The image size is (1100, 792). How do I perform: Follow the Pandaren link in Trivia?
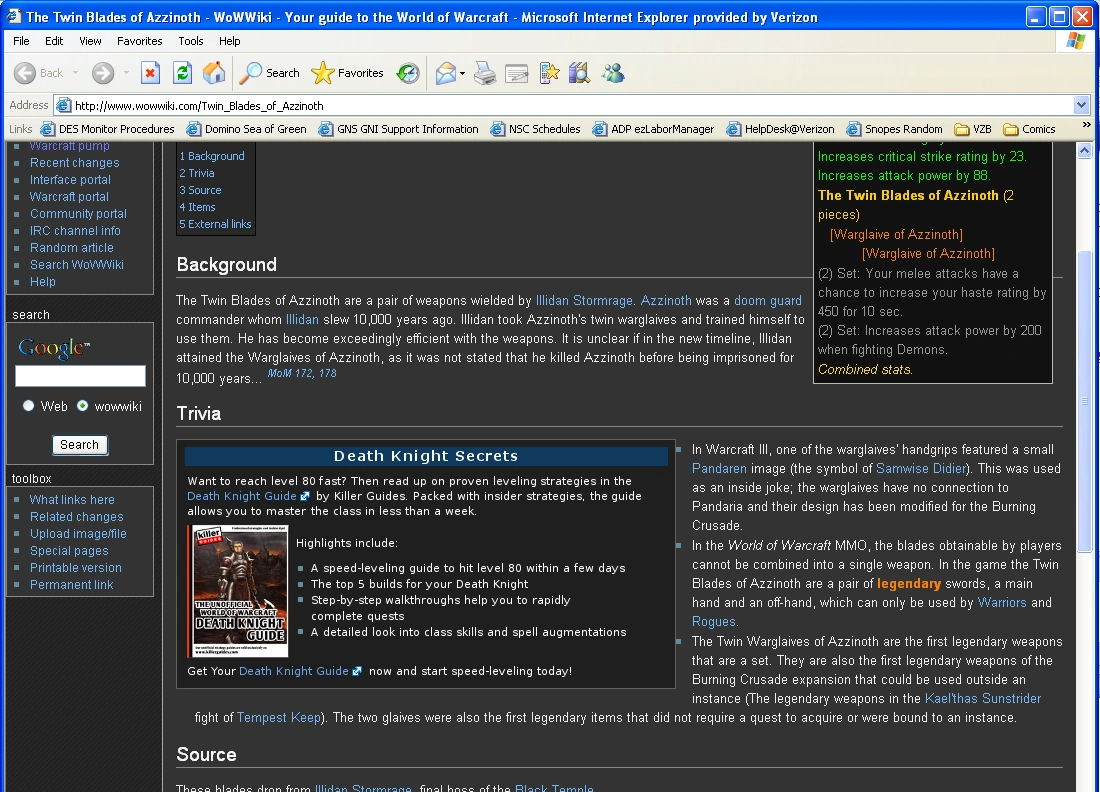coord(719,469)
